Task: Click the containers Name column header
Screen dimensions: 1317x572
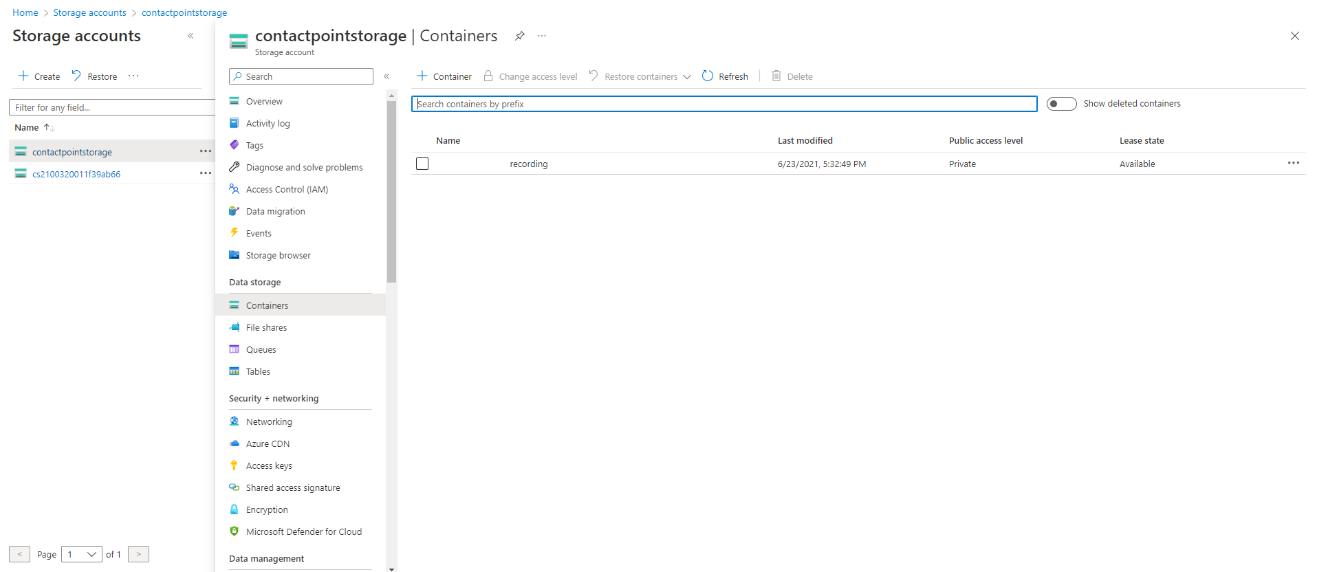Action: click(448, 141)
